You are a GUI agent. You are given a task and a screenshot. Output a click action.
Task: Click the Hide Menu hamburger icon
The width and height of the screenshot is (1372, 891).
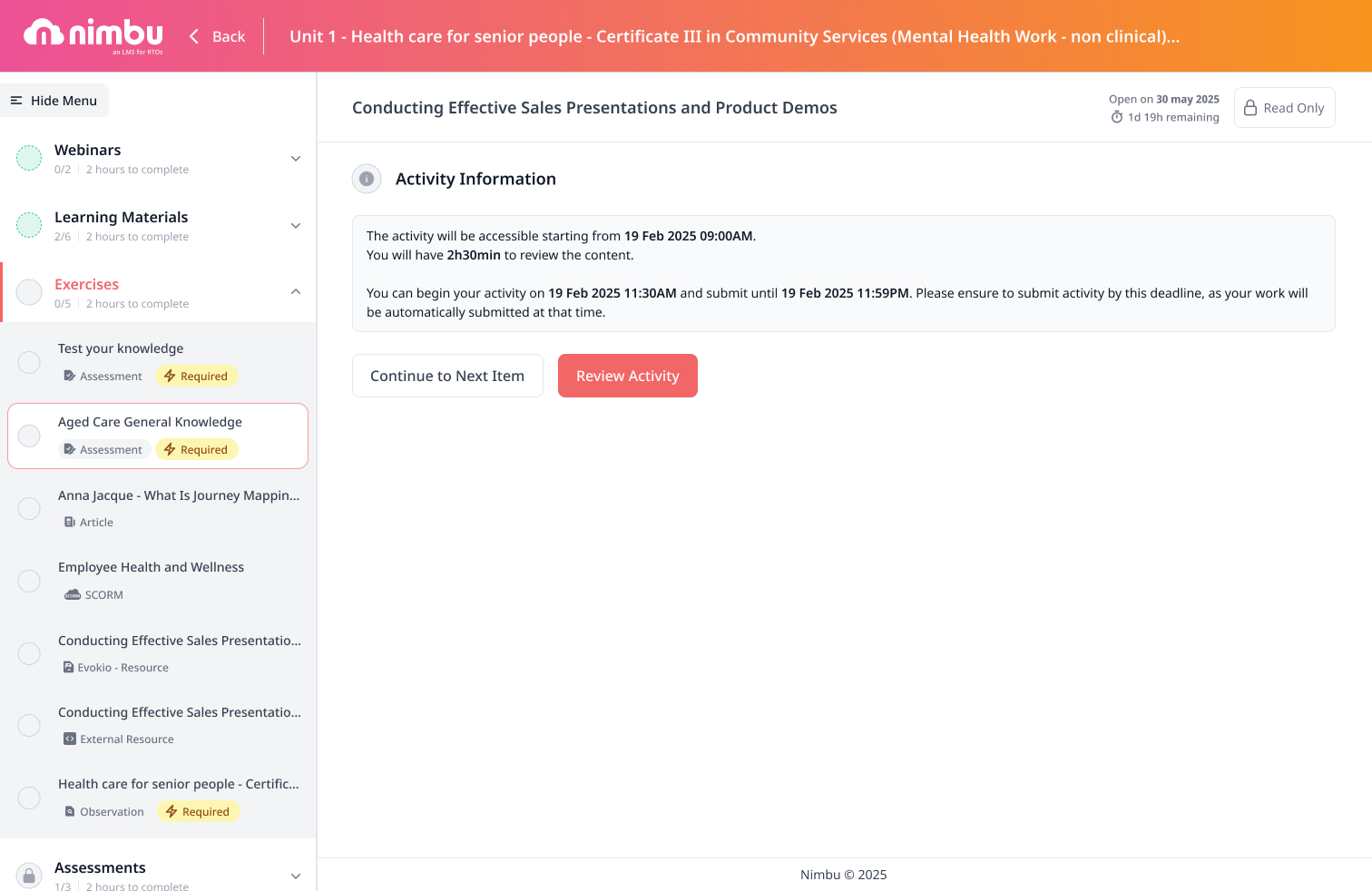coord(16,101)
